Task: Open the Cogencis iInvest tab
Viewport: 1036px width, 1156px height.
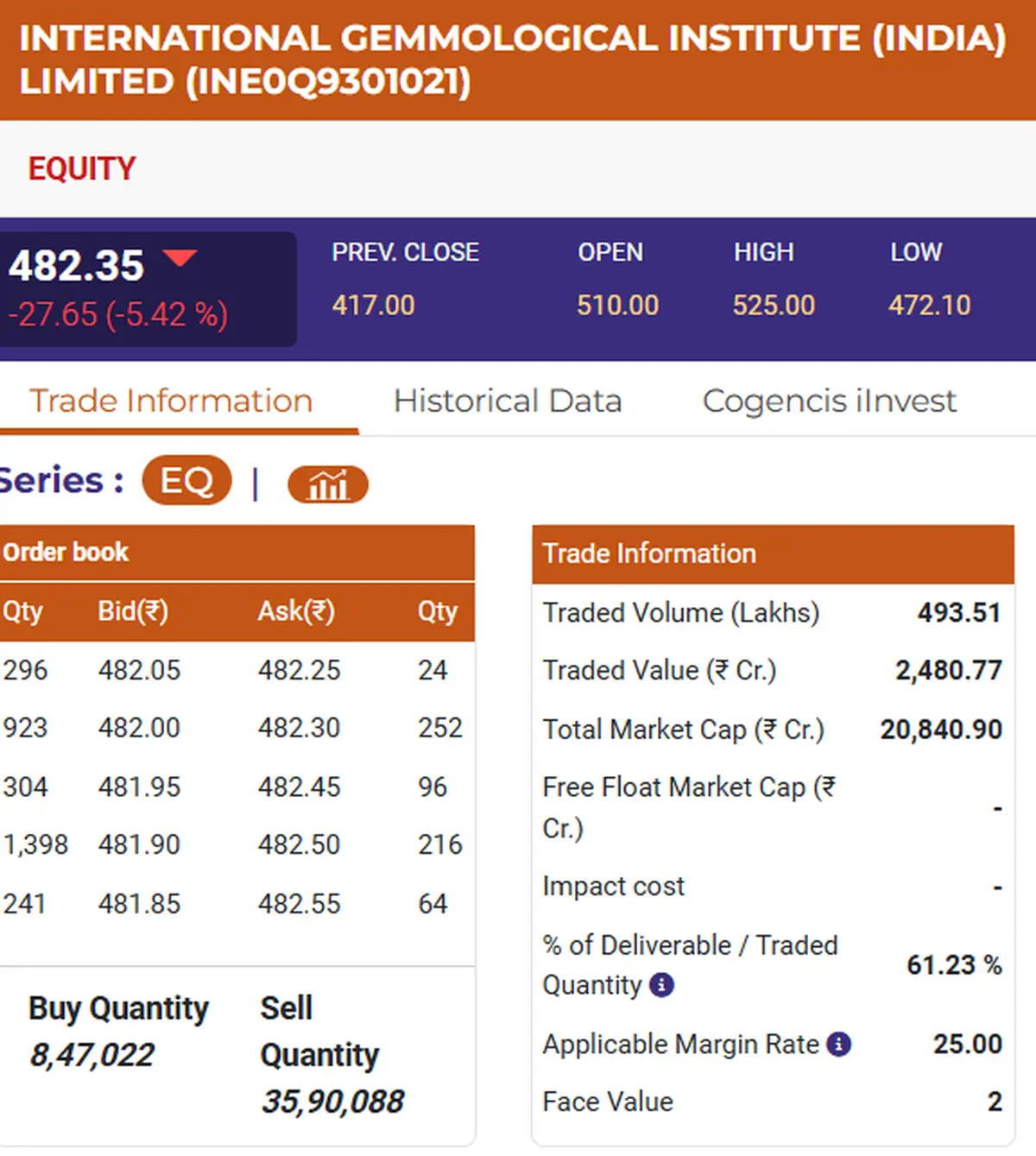Action: 830,401
